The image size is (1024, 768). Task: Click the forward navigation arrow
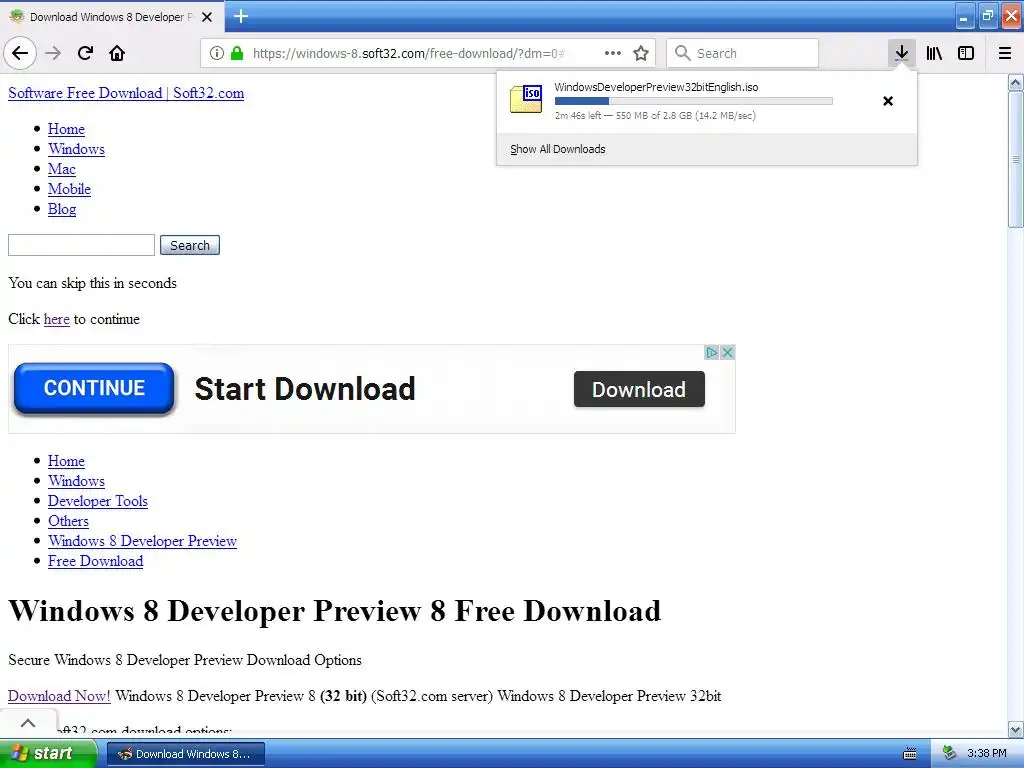[53, 53]
